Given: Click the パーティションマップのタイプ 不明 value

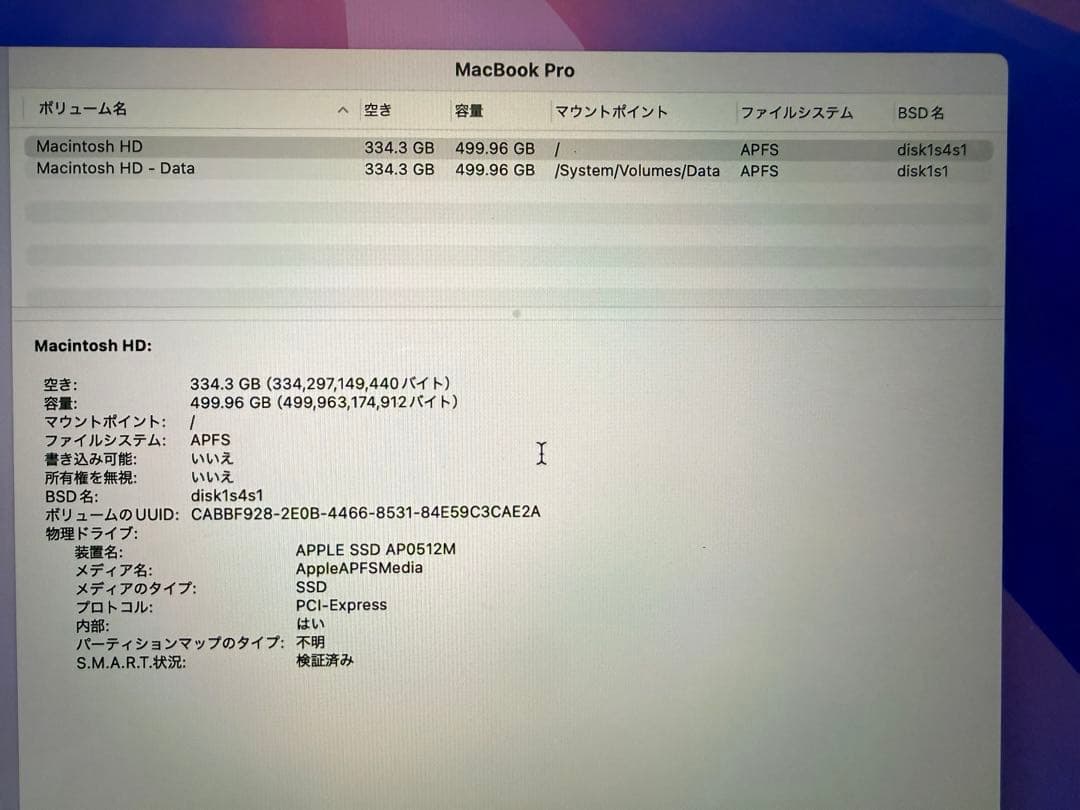Looking at the screenshot, I should click(x=310, y=642).
